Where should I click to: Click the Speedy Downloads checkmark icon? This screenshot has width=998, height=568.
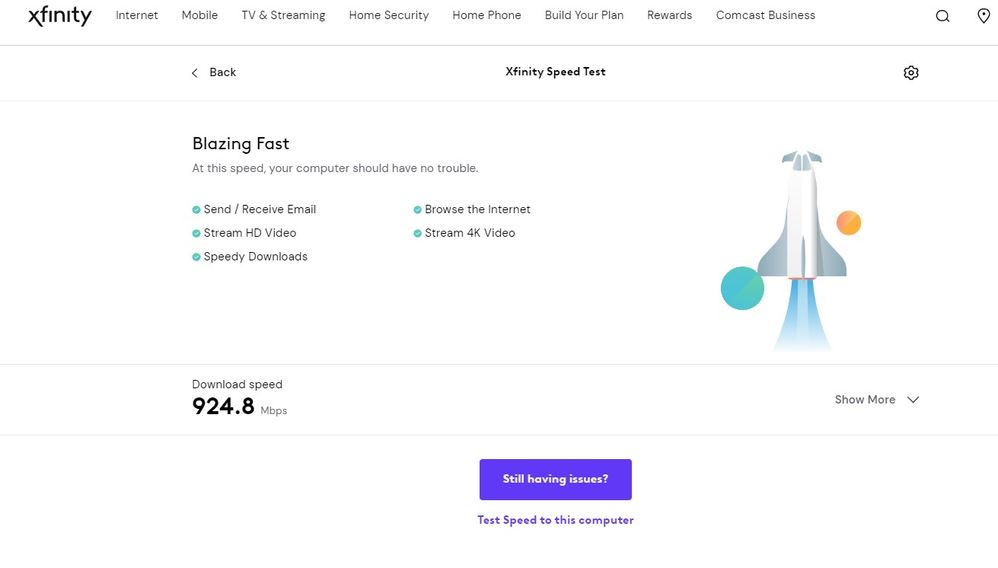196,257
